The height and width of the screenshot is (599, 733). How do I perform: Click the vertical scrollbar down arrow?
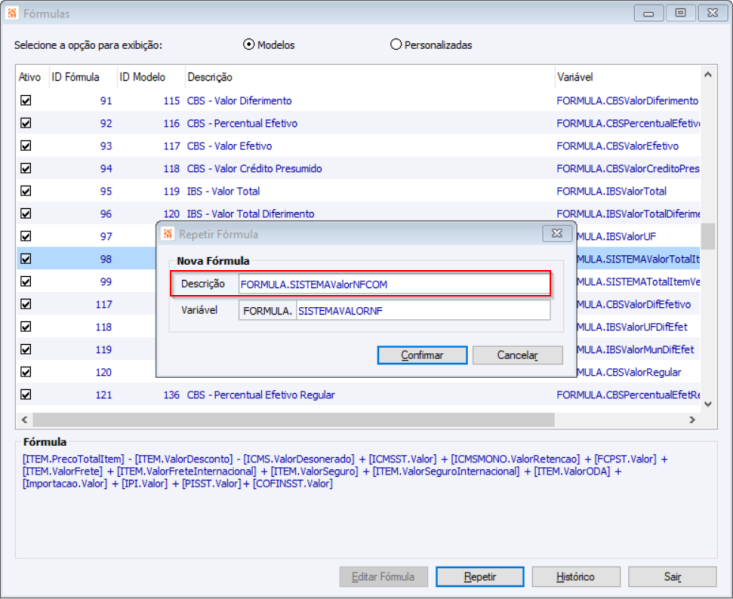pyautogui.click(x=708, y=404)
